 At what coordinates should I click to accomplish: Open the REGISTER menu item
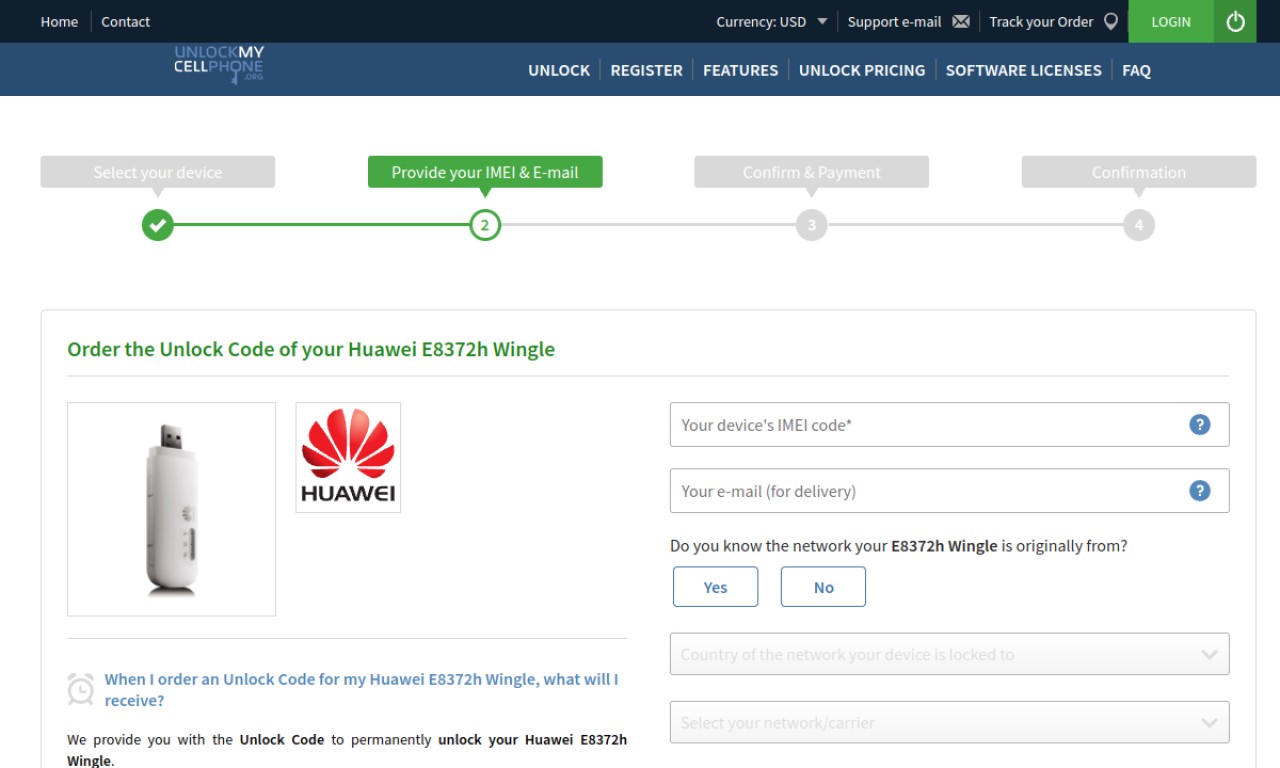coord(646,70)
